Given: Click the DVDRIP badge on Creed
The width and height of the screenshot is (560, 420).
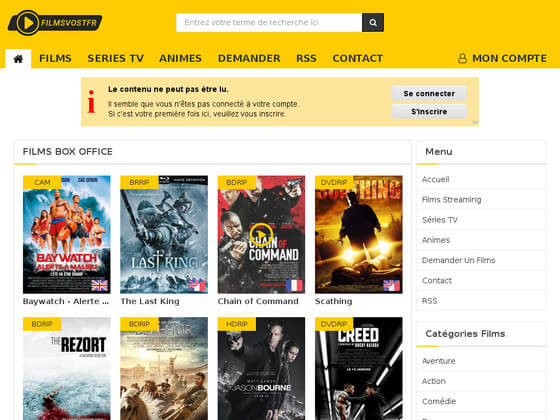Looking at the screenshot, I should pos(334,324).
